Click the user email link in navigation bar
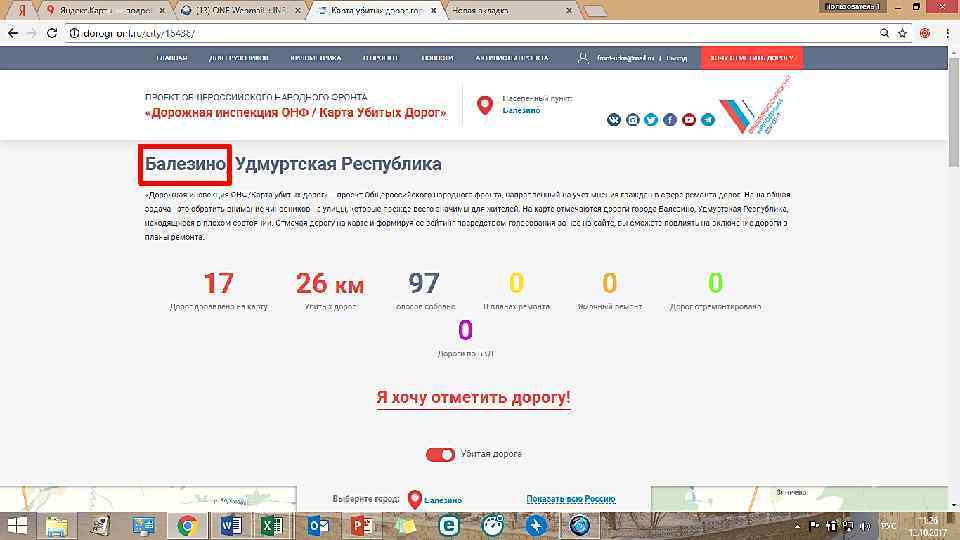 [x=626, y=58]
